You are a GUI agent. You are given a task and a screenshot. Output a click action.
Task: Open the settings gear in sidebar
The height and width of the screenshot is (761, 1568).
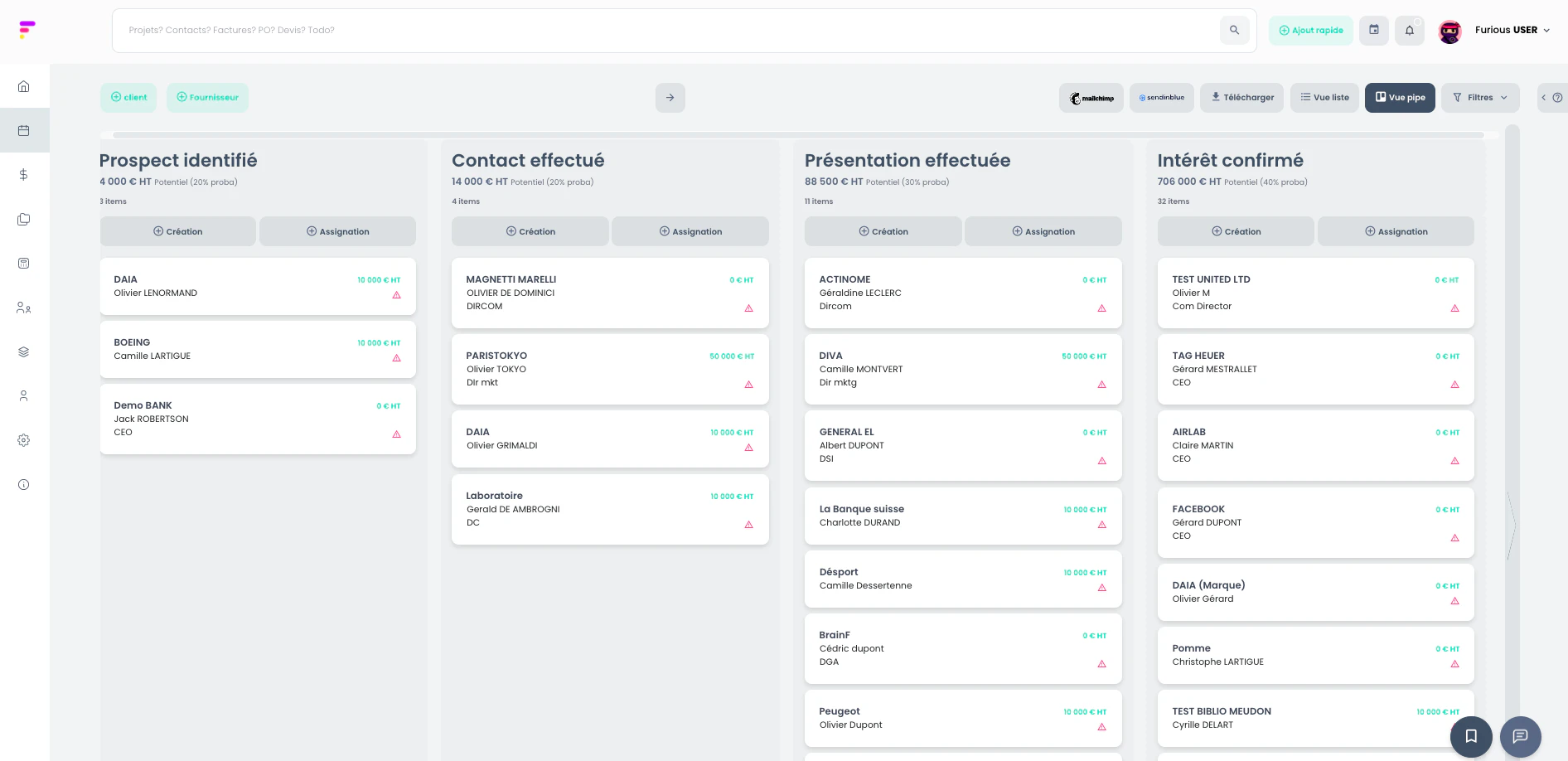pos(24,440)
